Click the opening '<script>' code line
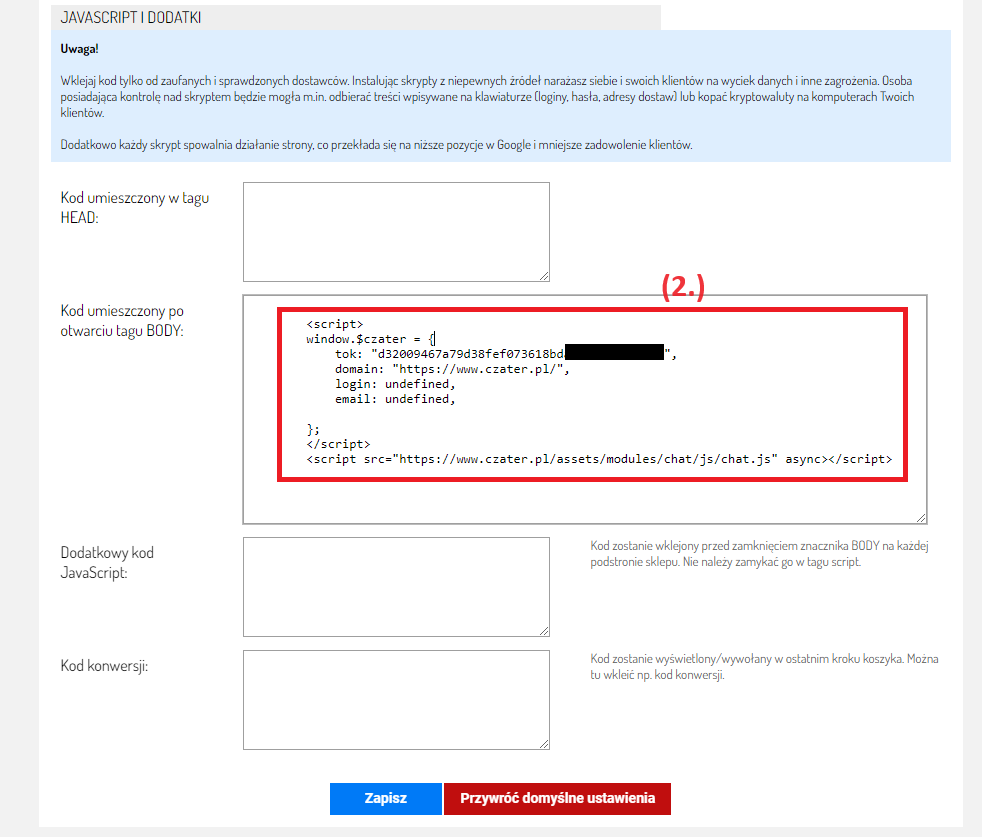The height and width of the screenshot is (837, 982). click(x=334, y=324)
